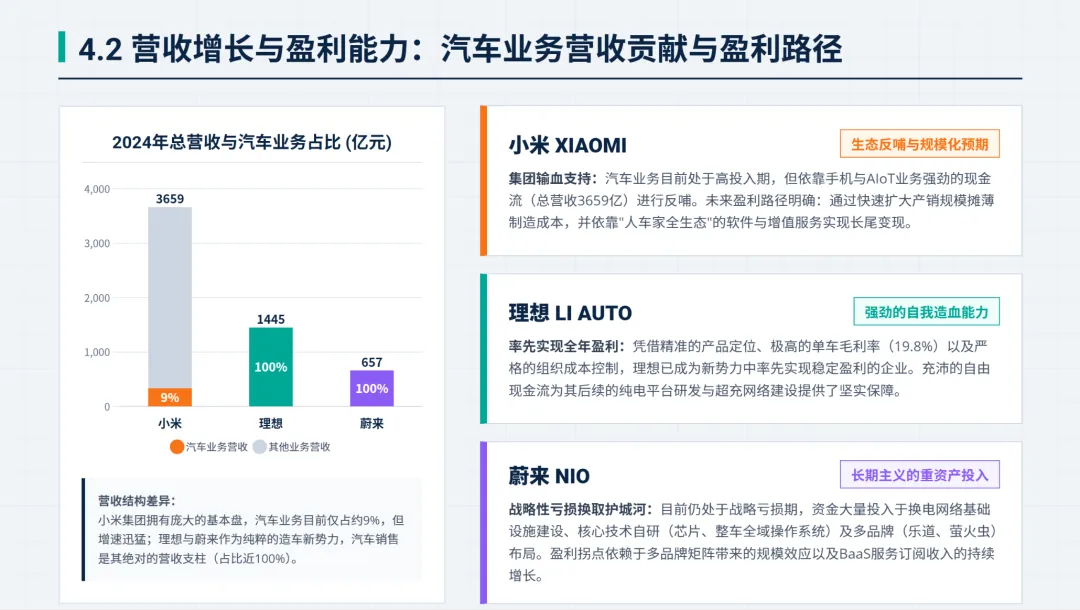
Task: Click the 生态反哺与规模化预期 badge
Action: coord(919,143)
